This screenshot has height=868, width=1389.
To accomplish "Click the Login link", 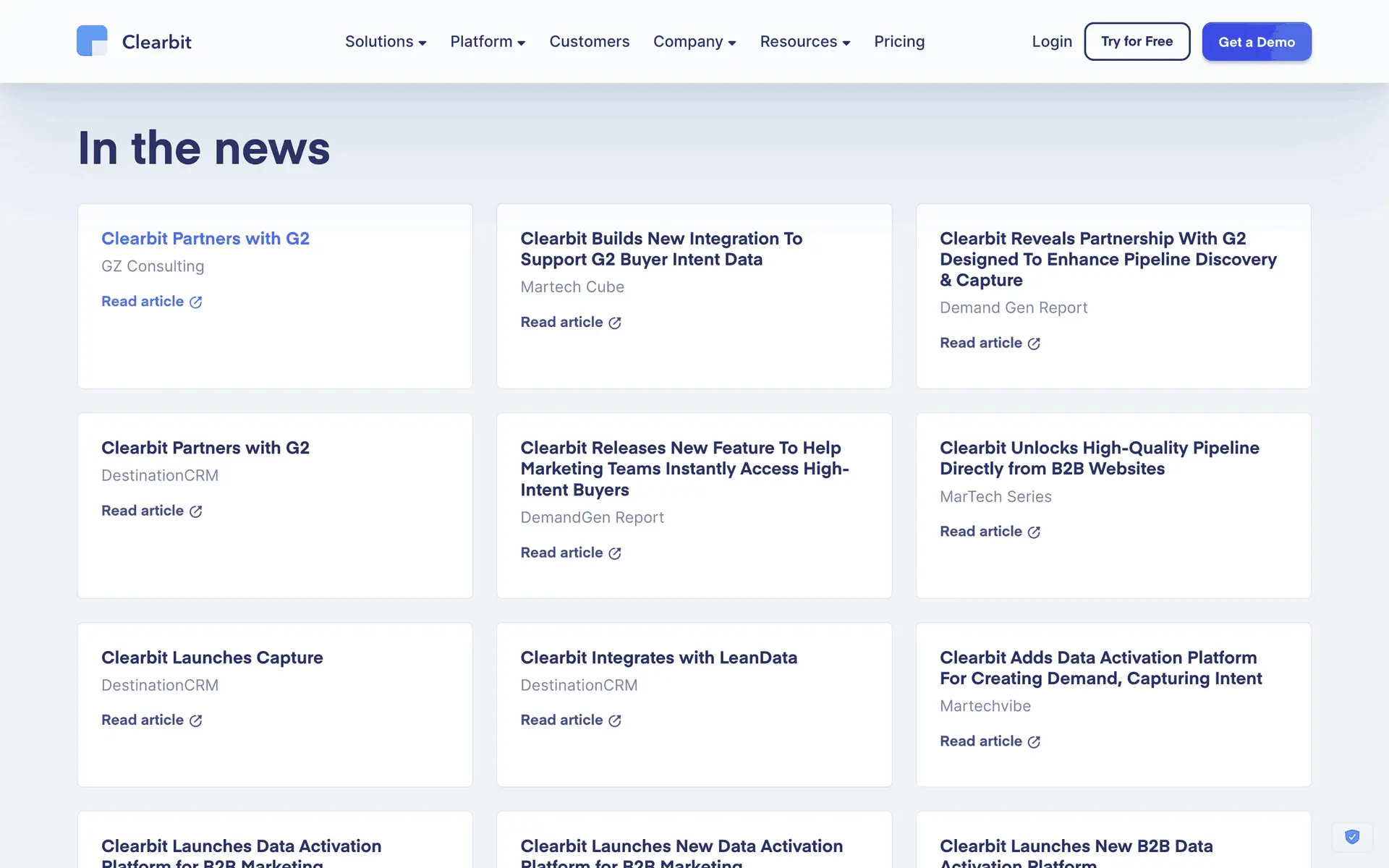I will point(1051,42).
